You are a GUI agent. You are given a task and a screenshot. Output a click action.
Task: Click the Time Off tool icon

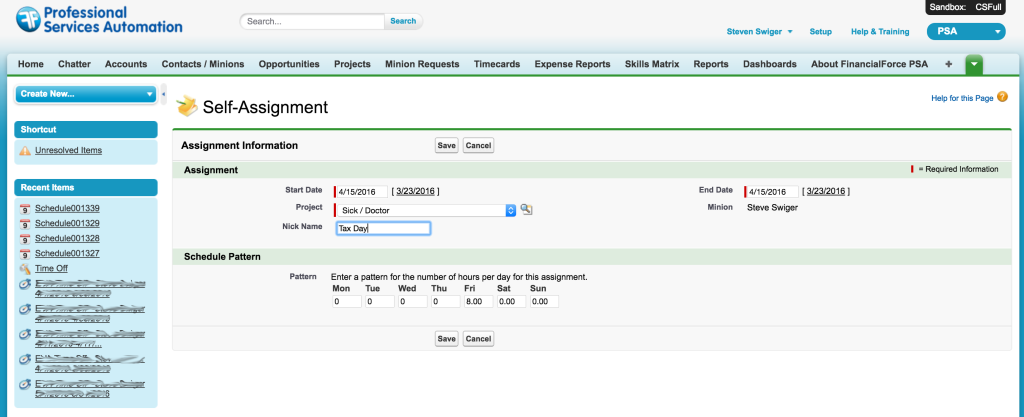(x=25, y=269)
